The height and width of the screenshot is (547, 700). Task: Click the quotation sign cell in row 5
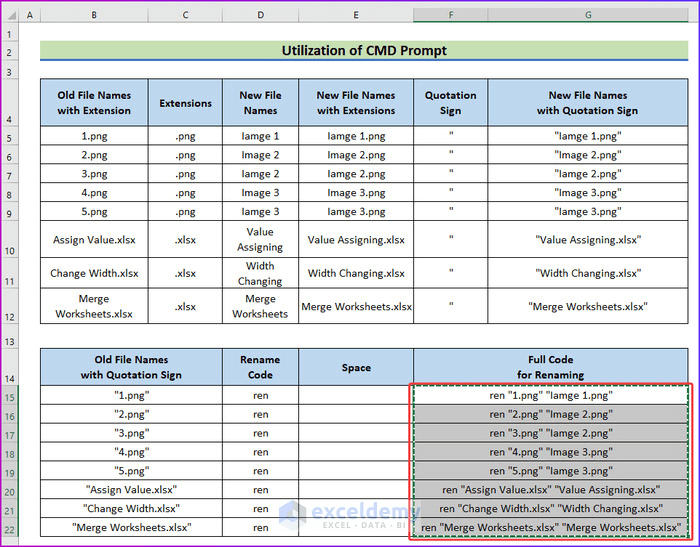[x=450, y=136]
